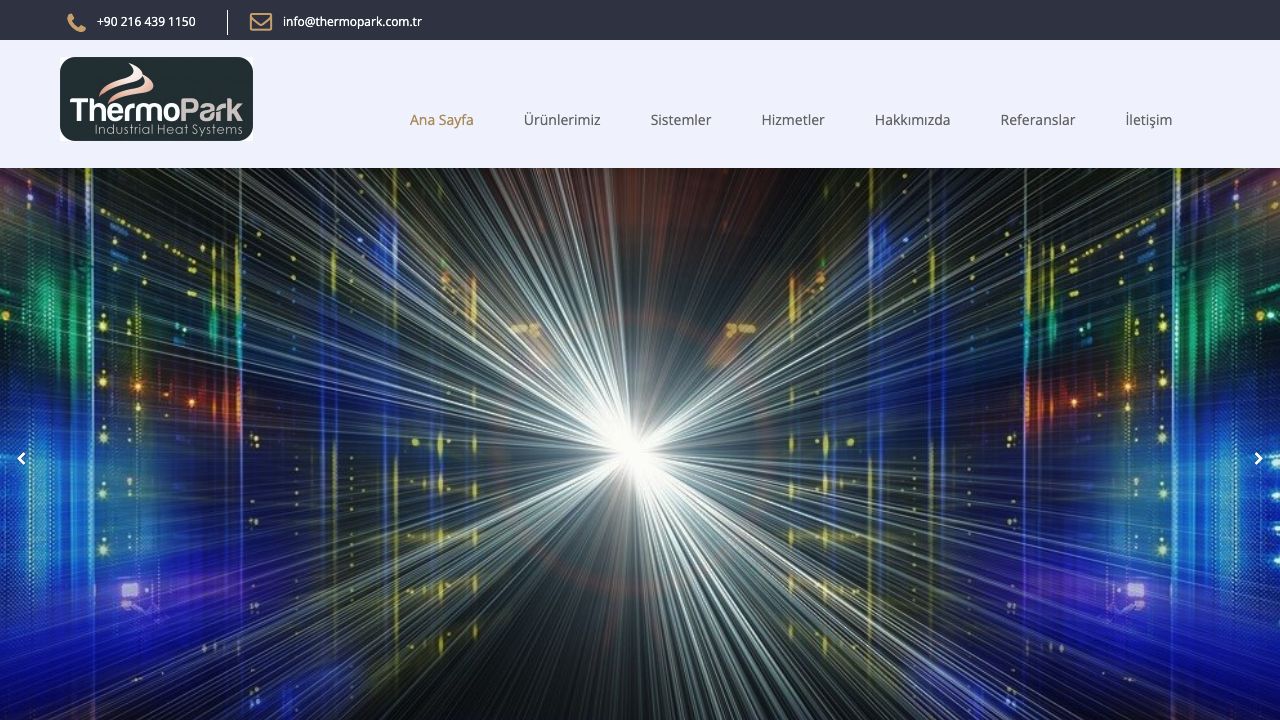
Task: Email info@thermopark.com.tr
Action: tap(352, 22)
